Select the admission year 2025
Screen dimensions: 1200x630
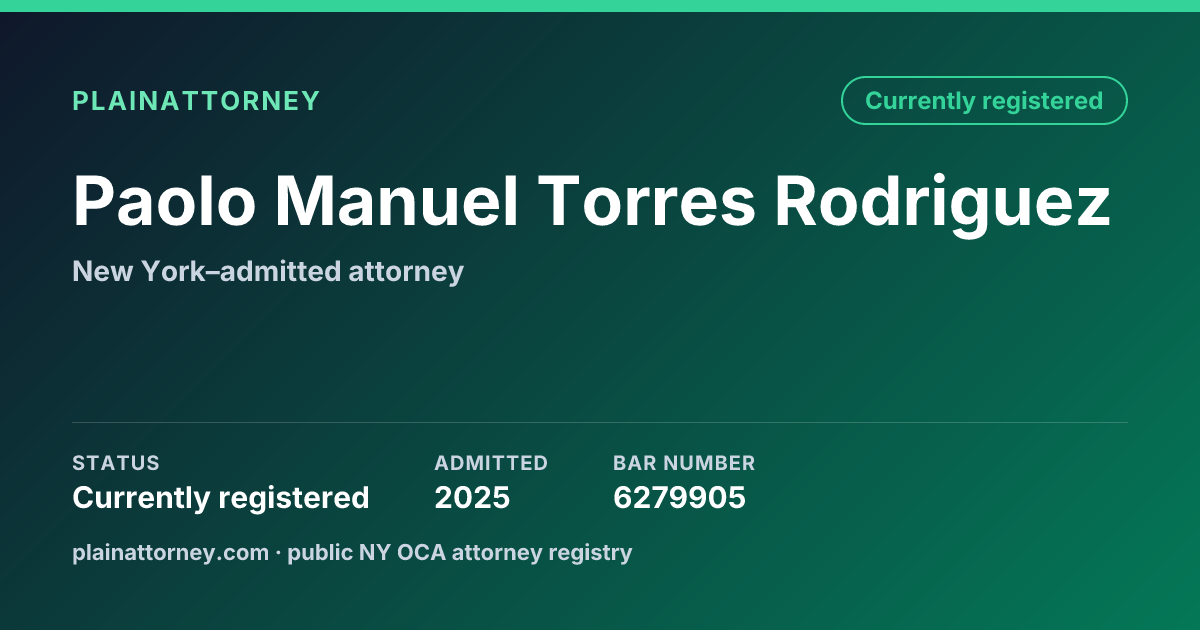coord(472,497)
